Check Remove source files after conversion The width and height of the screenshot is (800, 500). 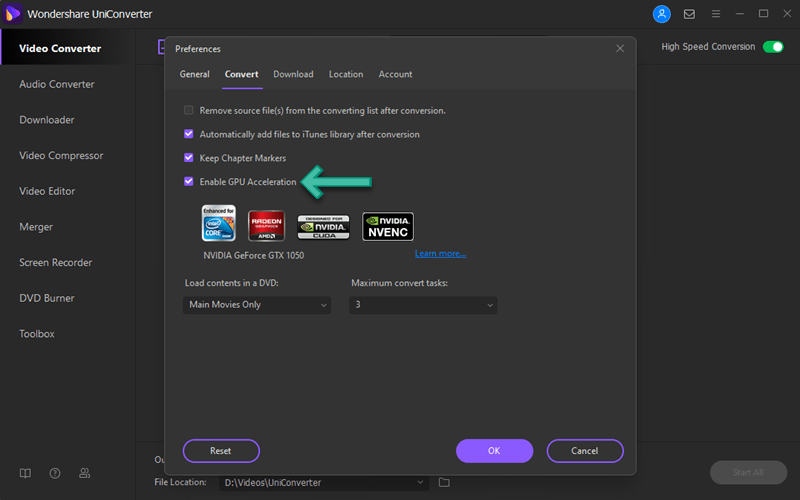pos(188,110)
